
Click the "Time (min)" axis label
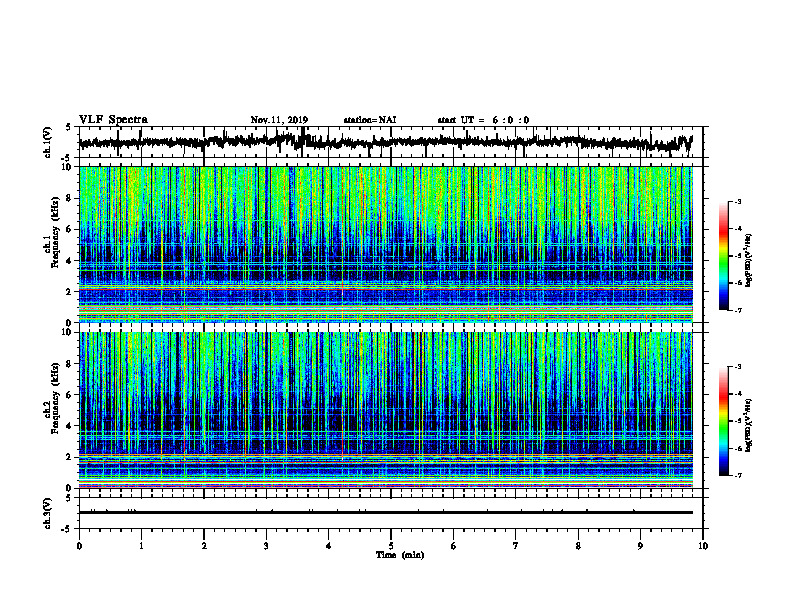click(400, 555)
